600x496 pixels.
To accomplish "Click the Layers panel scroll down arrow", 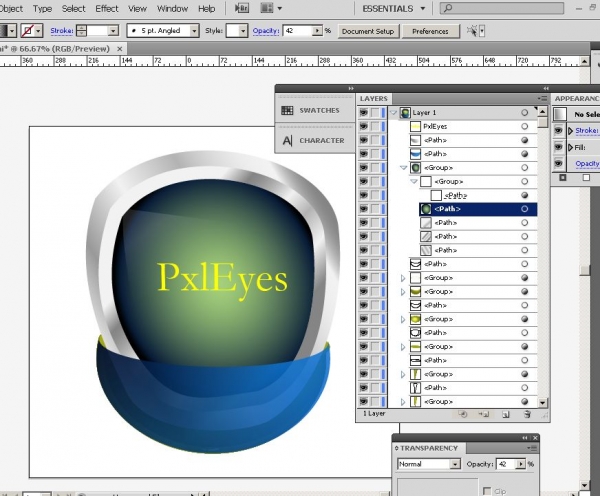I will [x=542, y=403].
